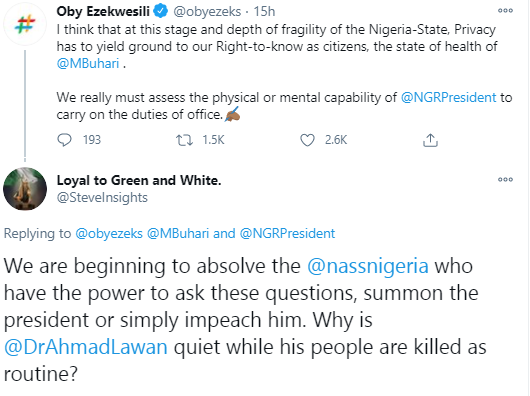
Task: Click the 15h timestamp on Oby's tweet
Action: coord(264,11)
